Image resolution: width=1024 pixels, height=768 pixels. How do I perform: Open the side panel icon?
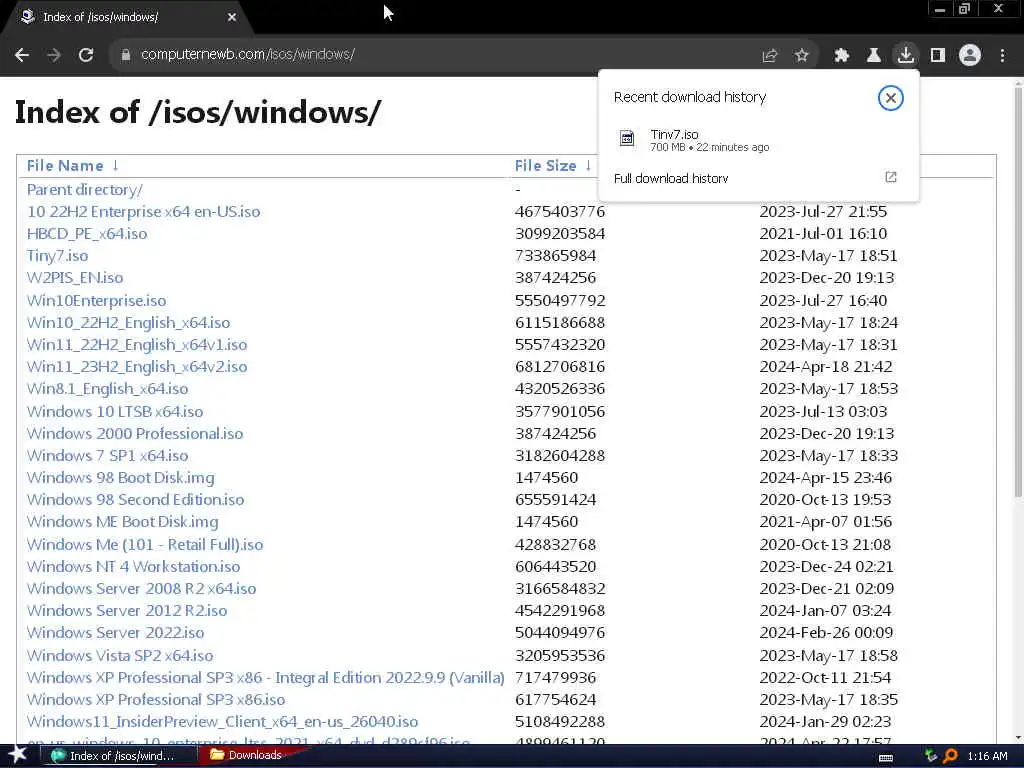tap(938, 56)
